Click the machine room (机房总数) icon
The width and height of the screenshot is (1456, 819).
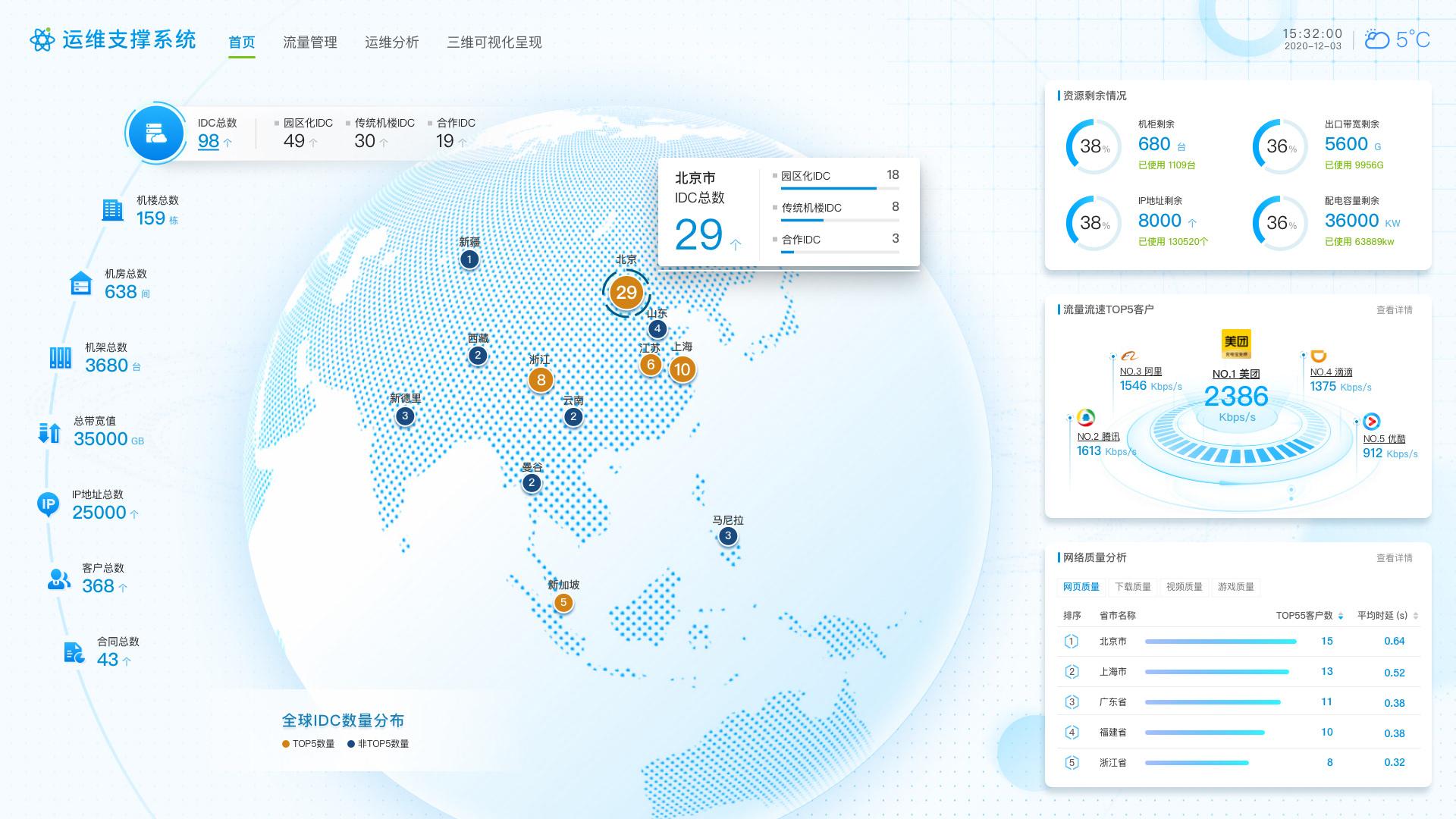click(x=80, y=284)
